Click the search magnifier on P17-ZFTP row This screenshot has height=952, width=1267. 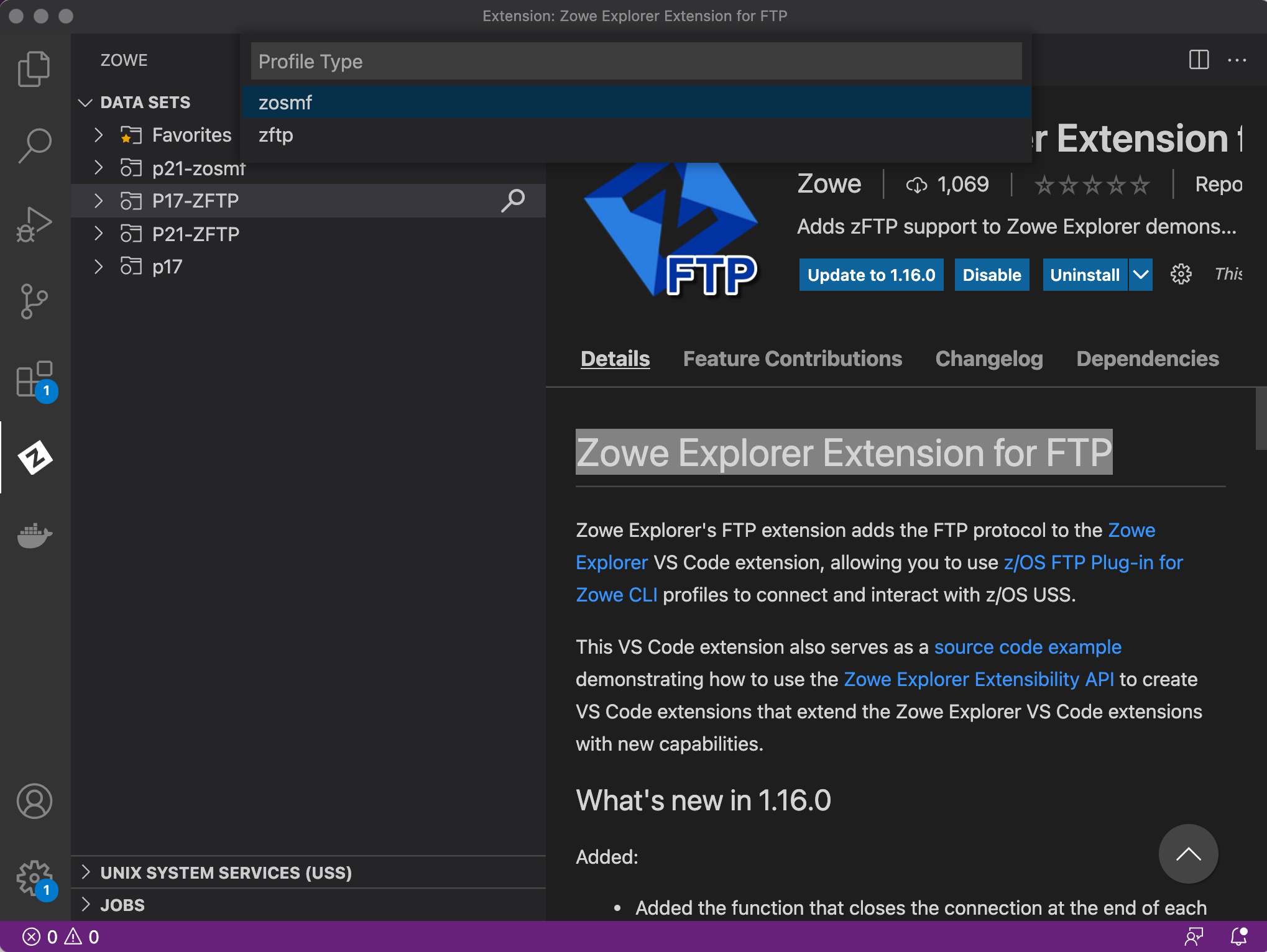(x=513, y=201)
